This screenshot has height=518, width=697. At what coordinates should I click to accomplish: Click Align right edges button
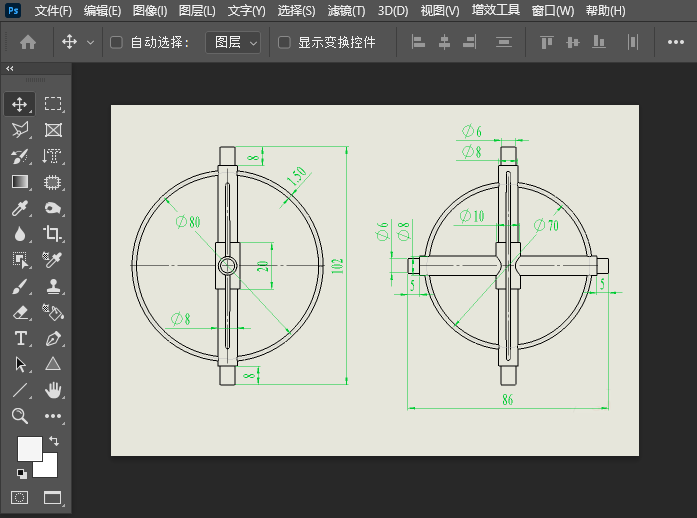point(469,42)
